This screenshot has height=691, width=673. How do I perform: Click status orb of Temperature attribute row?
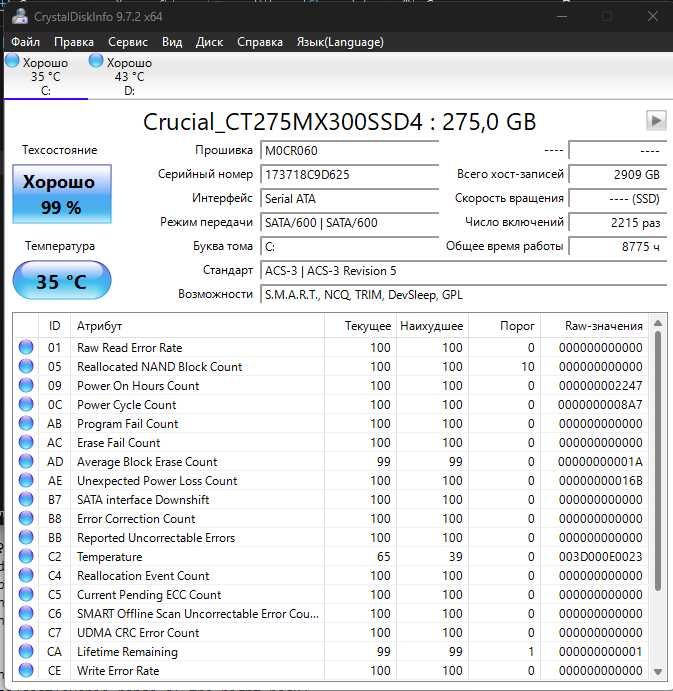click(26, 556)
